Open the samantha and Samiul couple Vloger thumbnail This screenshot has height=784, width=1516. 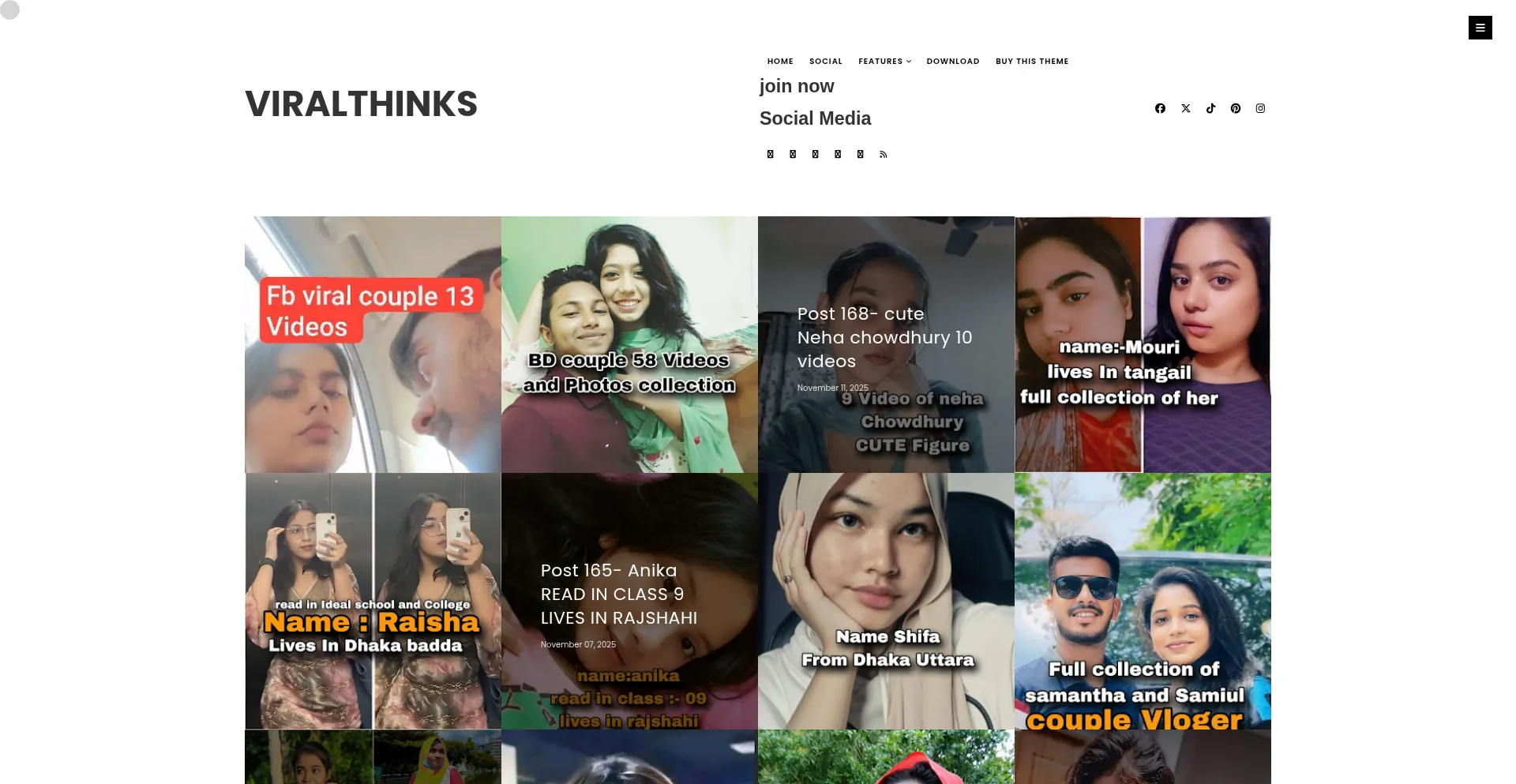coord(1143,601)
